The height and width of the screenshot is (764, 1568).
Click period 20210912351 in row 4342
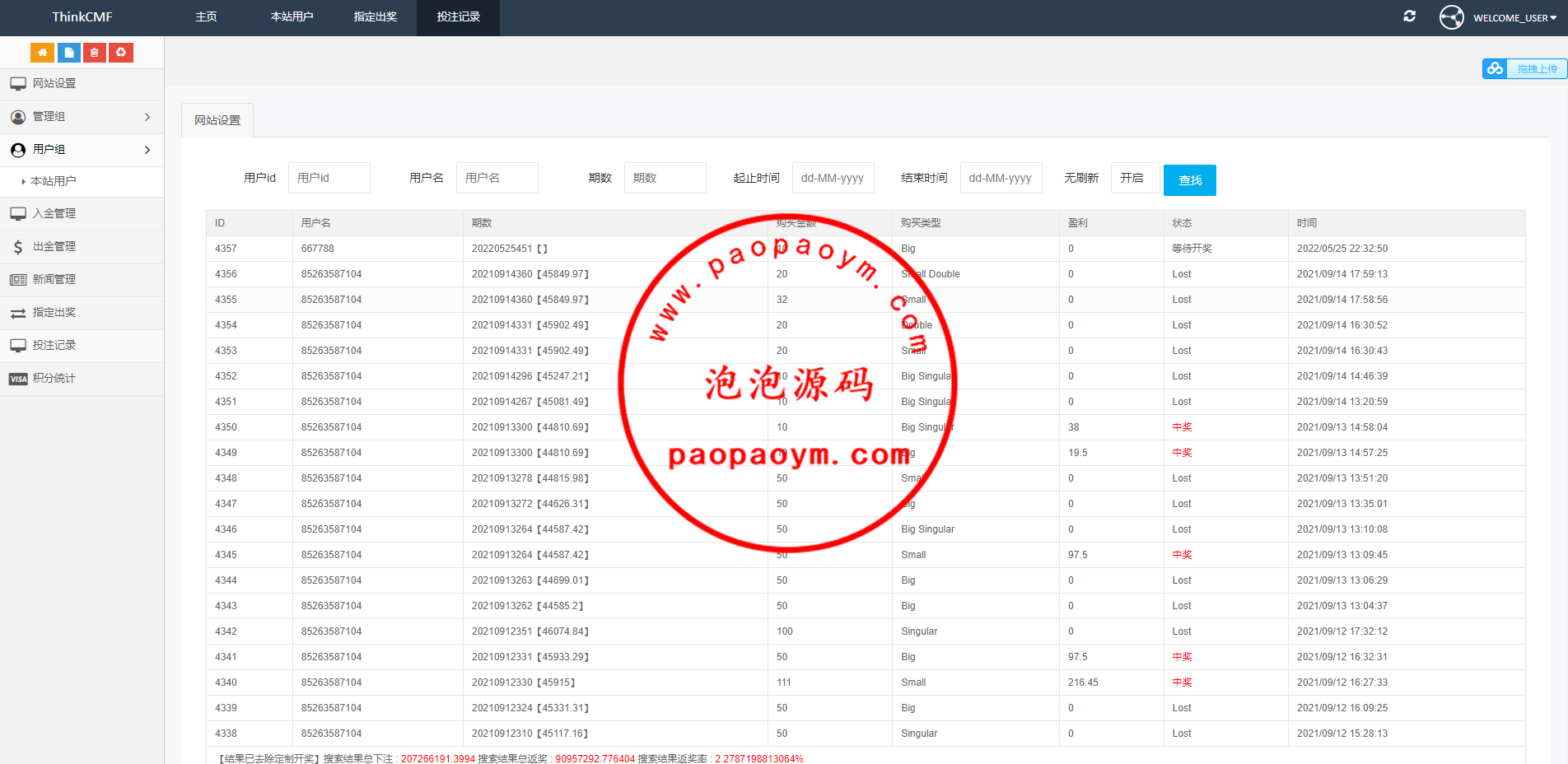[x=502, y=631]
